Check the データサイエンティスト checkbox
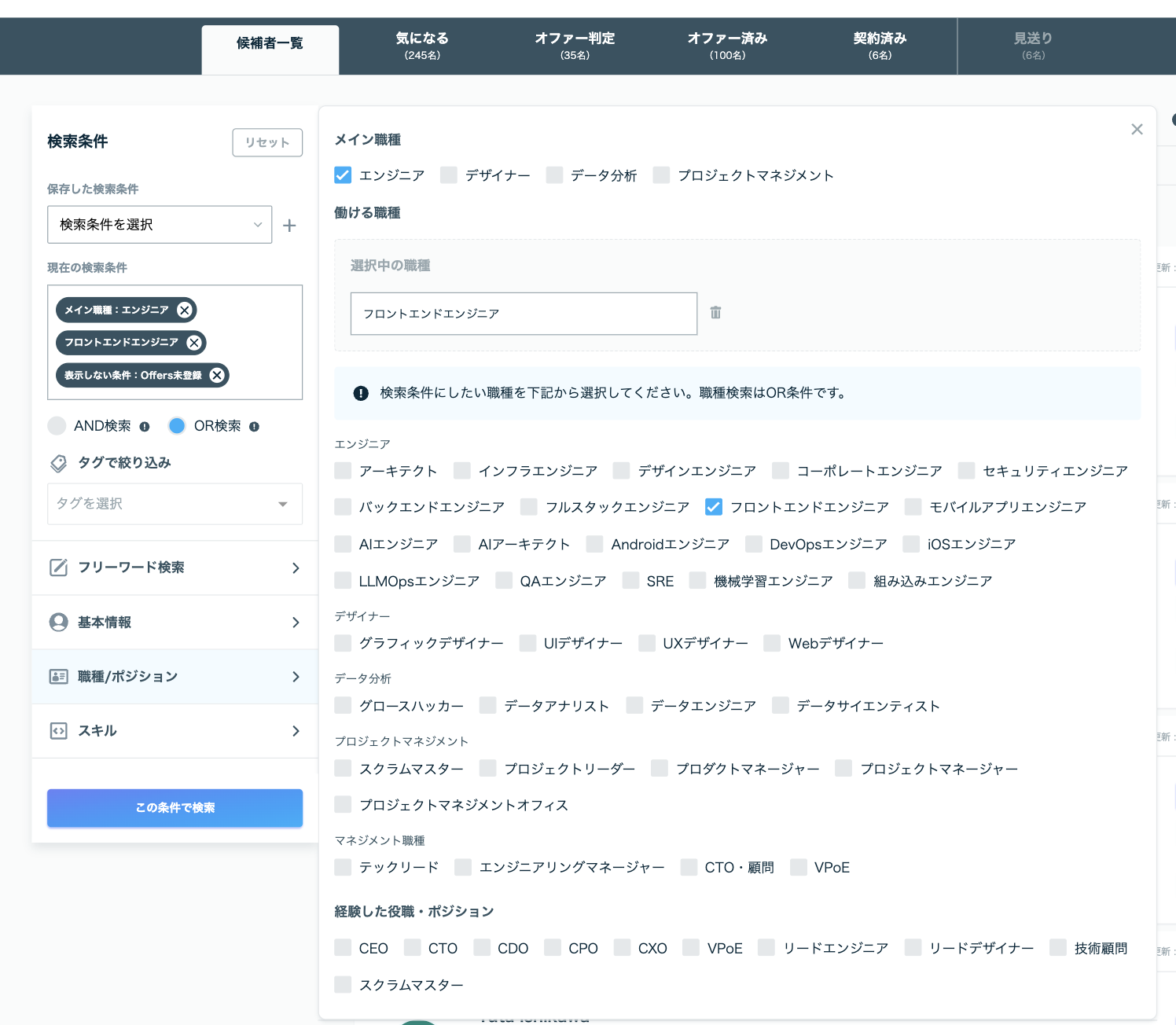 pyautogui.click(x=781, y=705)
